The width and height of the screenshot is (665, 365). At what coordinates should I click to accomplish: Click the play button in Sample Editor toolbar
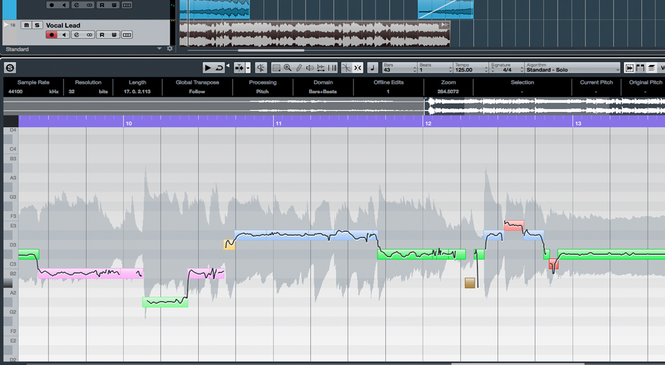pyautogui.click(x=208, y=67)
